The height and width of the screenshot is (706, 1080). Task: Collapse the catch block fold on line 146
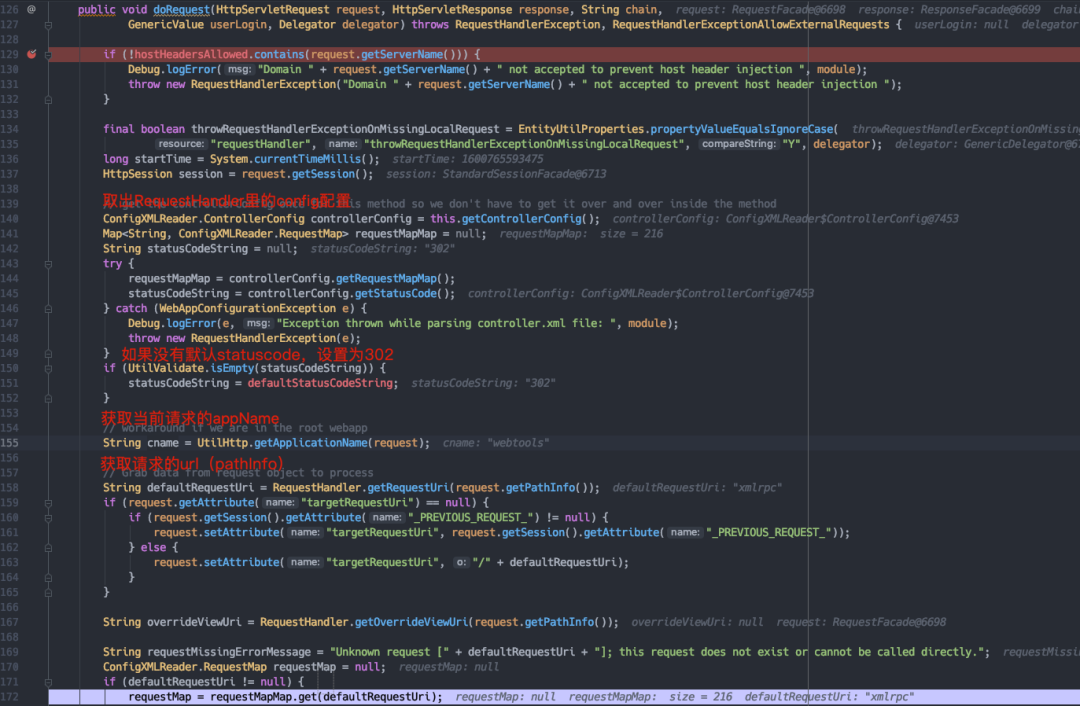click(x=48, y=309)
